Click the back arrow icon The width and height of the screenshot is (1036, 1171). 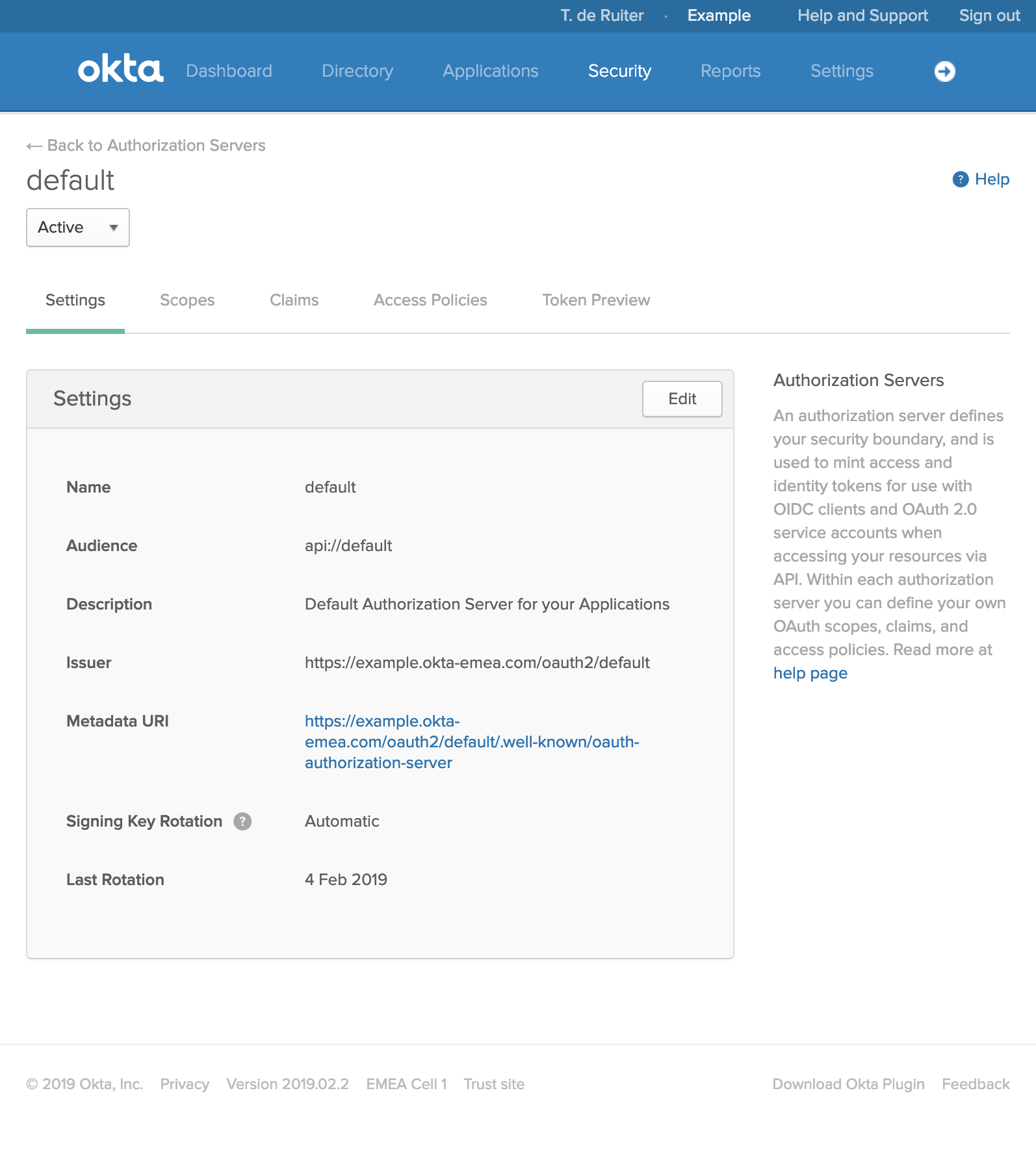[34, 146]
